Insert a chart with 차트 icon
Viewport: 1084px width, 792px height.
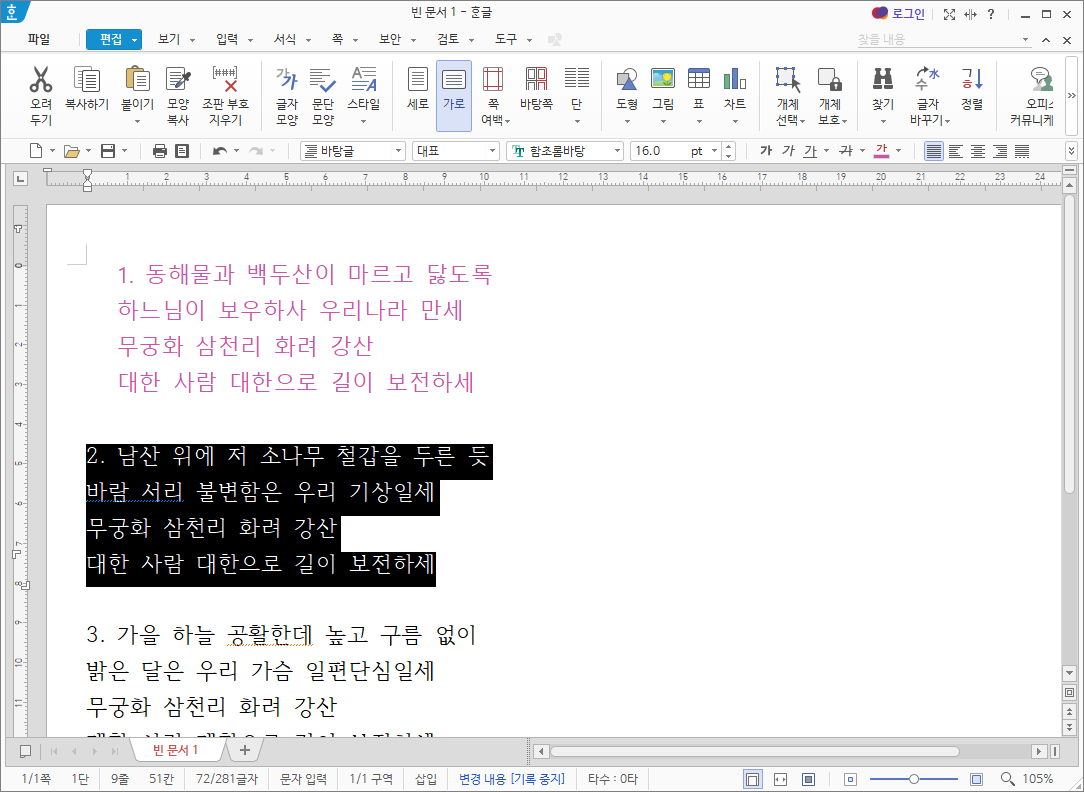735,79
